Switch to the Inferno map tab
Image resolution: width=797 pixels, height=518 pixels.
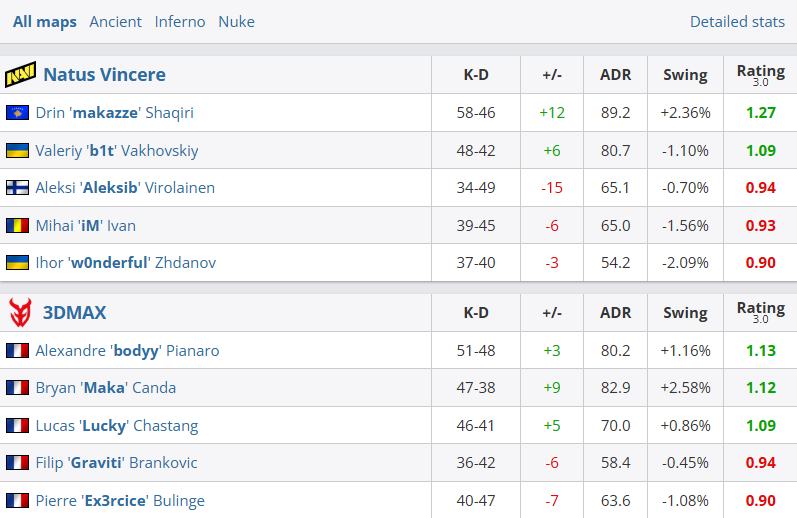pyautogui.click(x=180, y=22)
